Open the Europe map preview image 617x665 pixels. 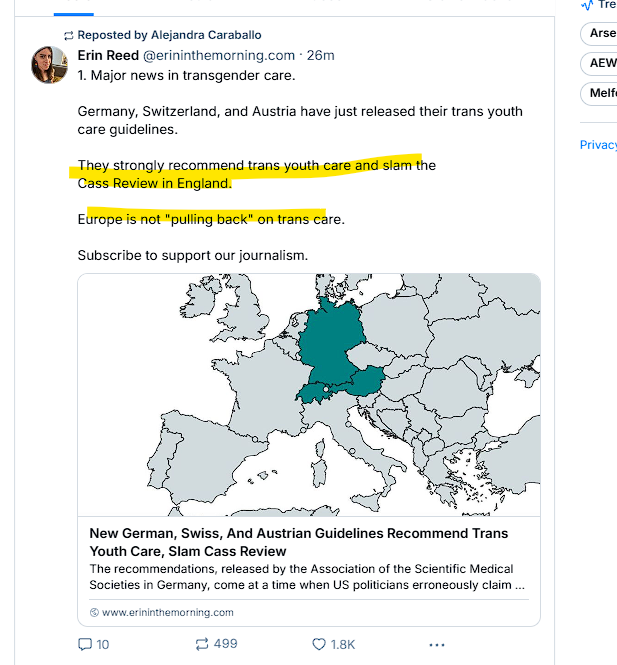point(309,394)
